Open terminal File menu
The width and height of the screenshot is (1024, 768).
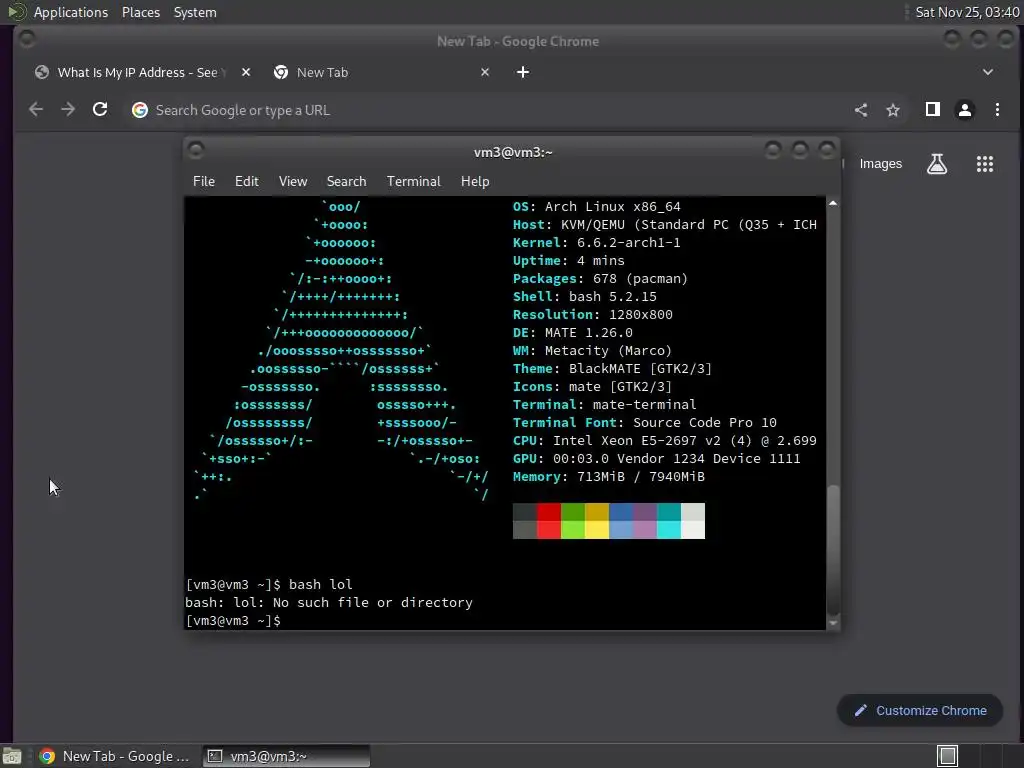(x=204, y=182)
